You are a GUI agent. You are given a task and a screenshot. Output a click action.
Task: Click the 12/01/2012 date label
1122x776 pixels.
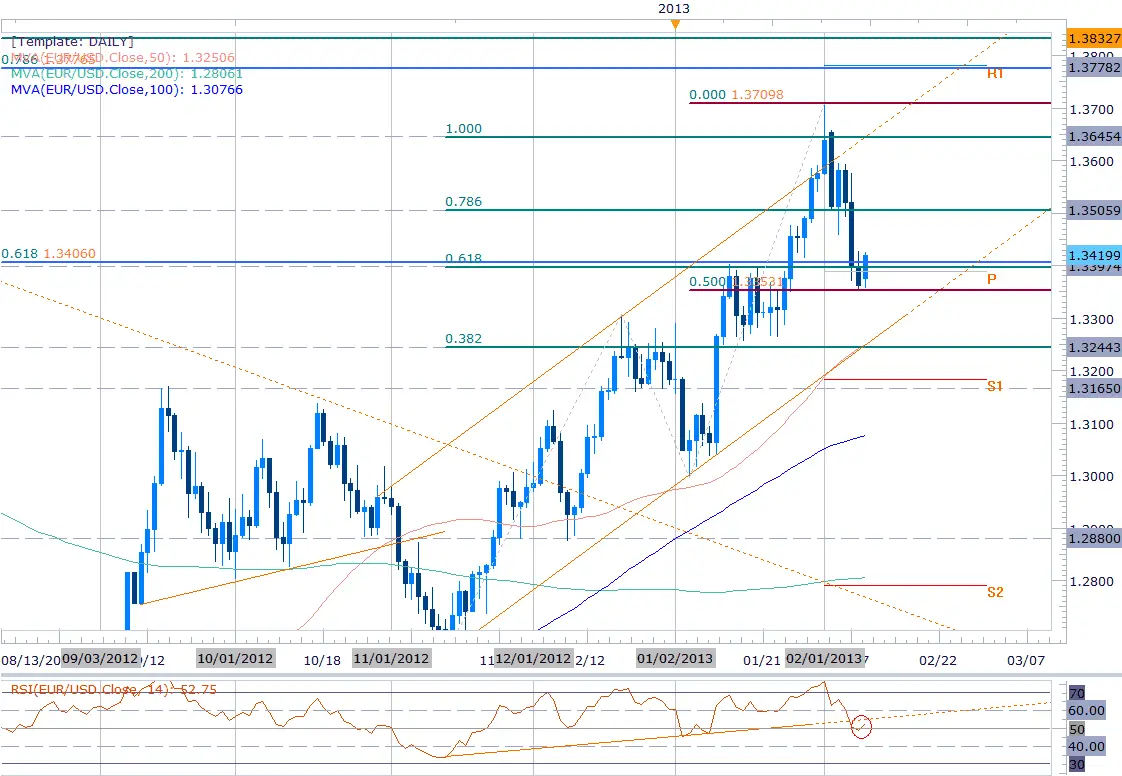[534, 658]
